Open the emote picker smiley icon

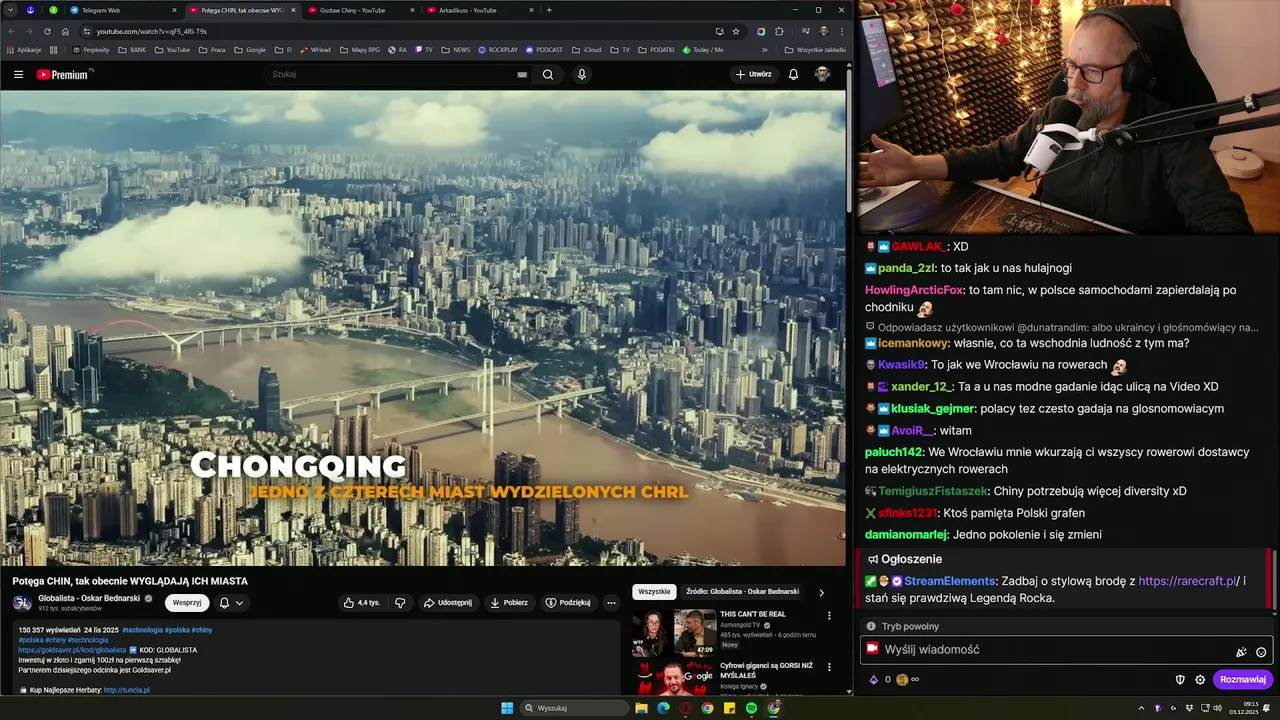click(x=1261, y=652)
